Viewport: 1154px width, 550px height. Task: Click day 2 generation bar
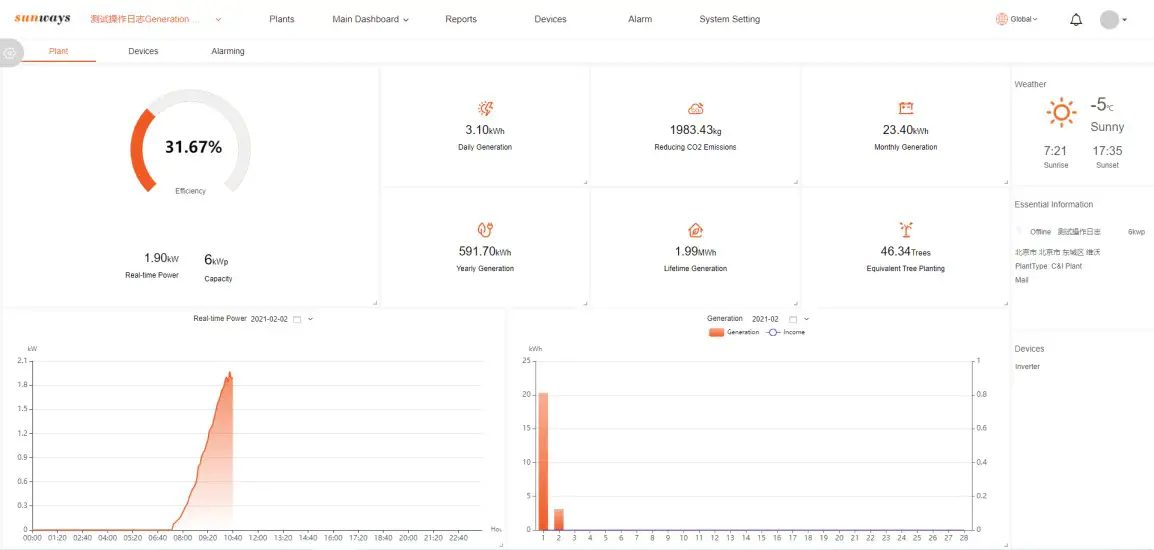tap(559, 519)
